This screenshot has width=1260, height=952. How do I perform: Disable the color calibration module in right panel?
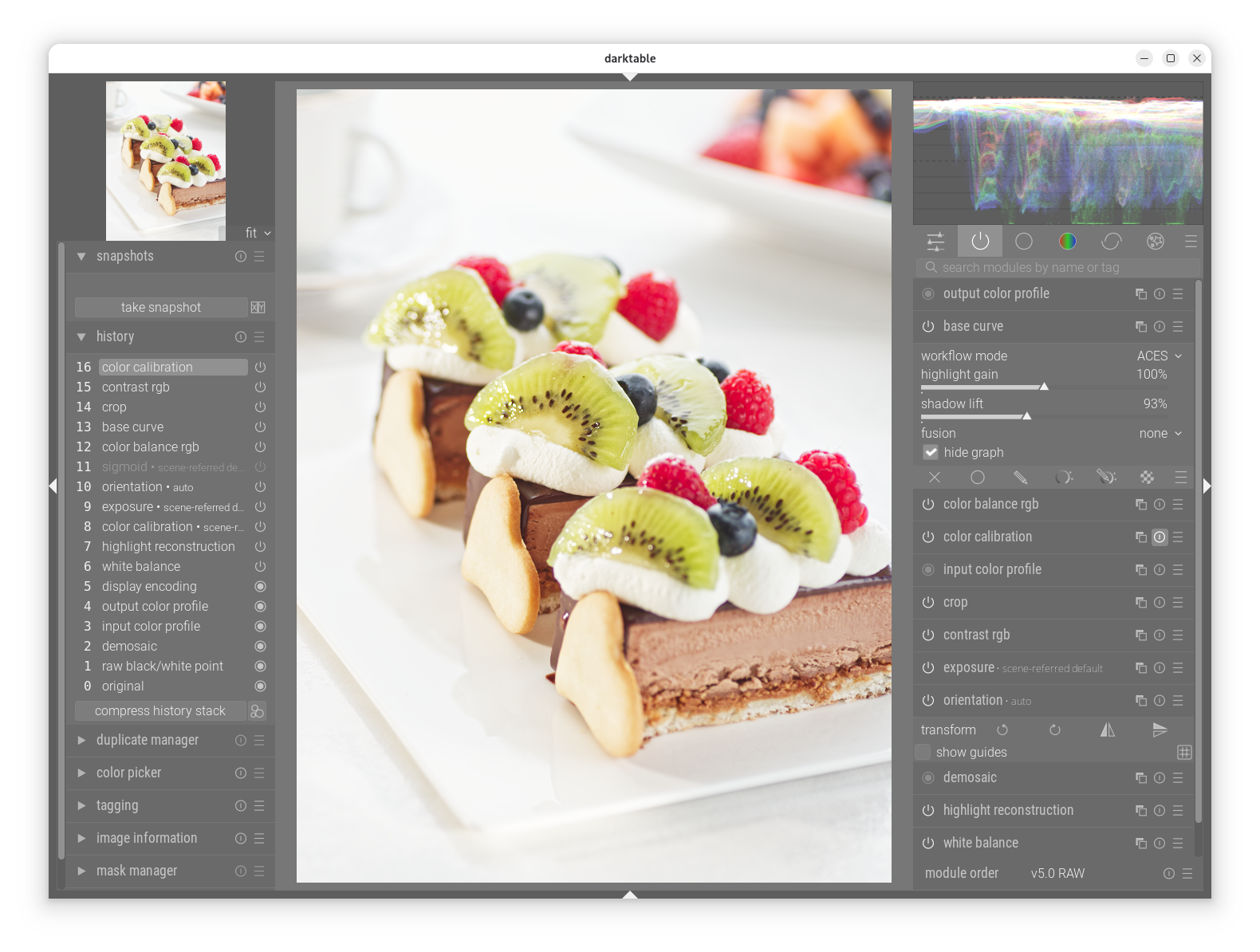[928, 537]
